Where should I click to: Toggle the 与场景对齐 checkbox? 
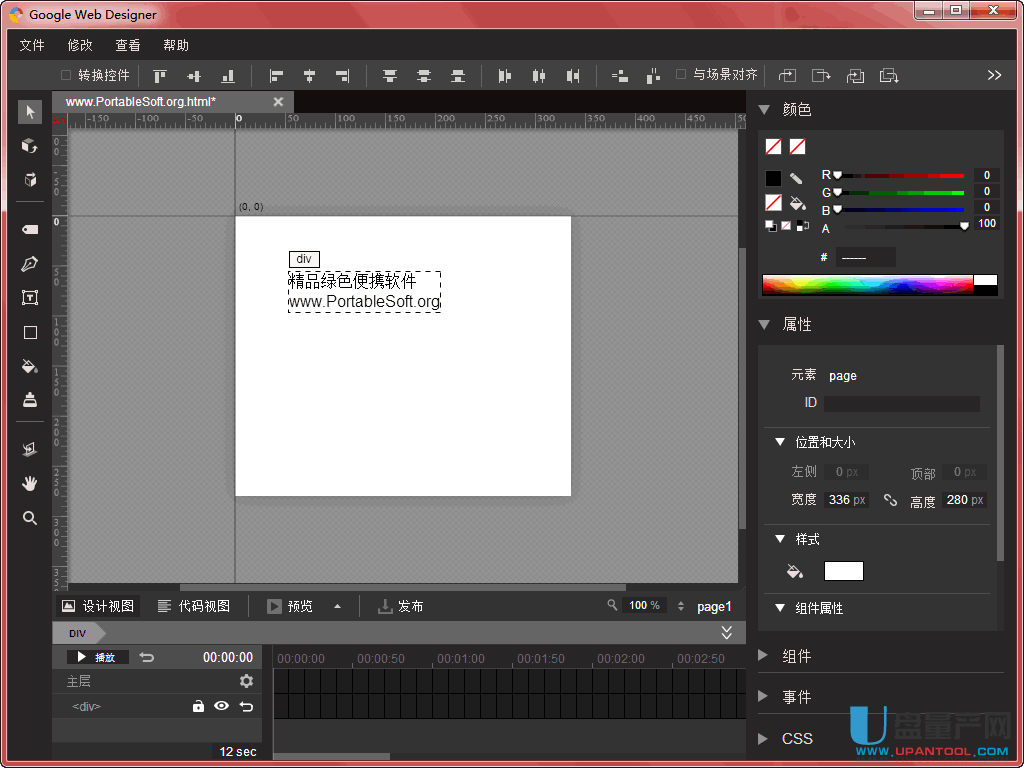tap(681, 75)
